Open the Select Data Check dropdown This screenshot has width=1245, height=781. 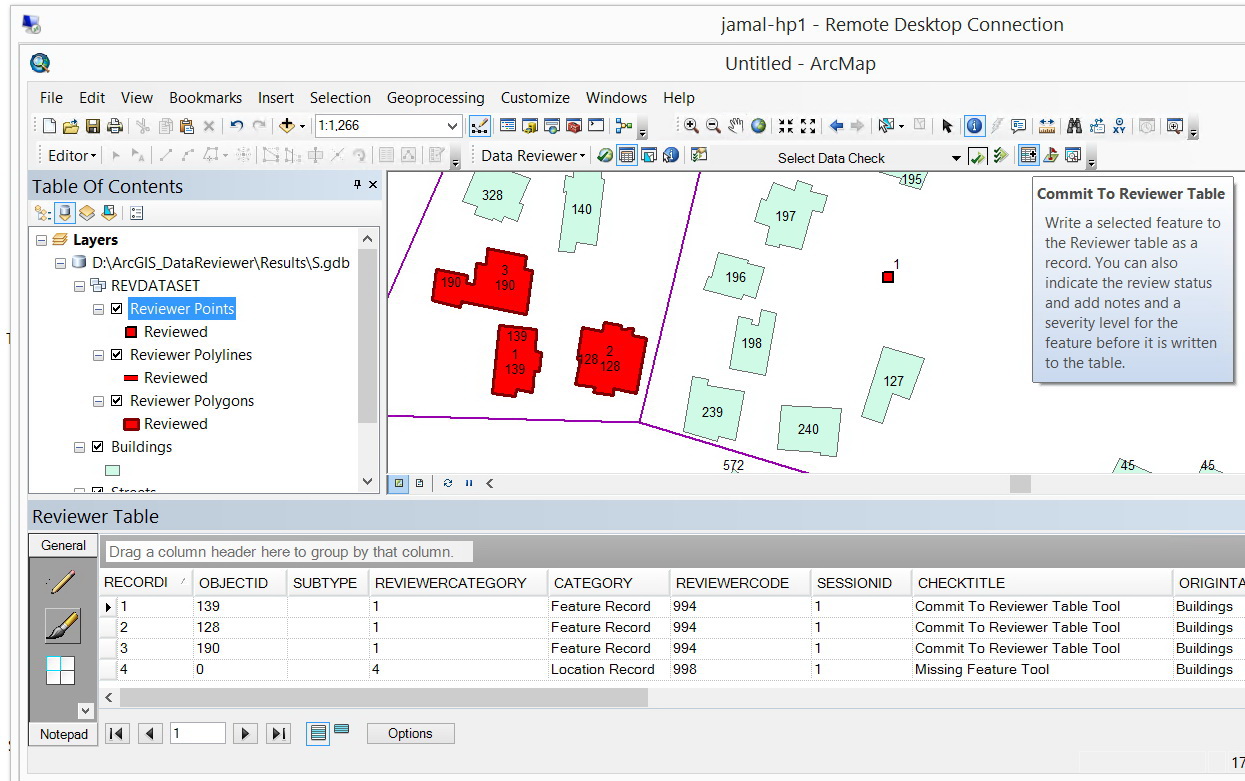(956, 157)
